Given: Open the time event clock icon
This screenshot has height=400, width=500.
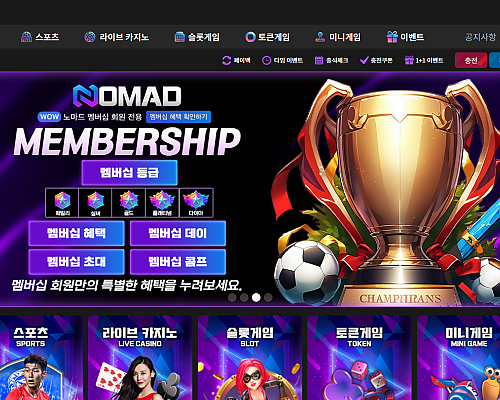Looking at the screenshot, I should tap(266, 60).
